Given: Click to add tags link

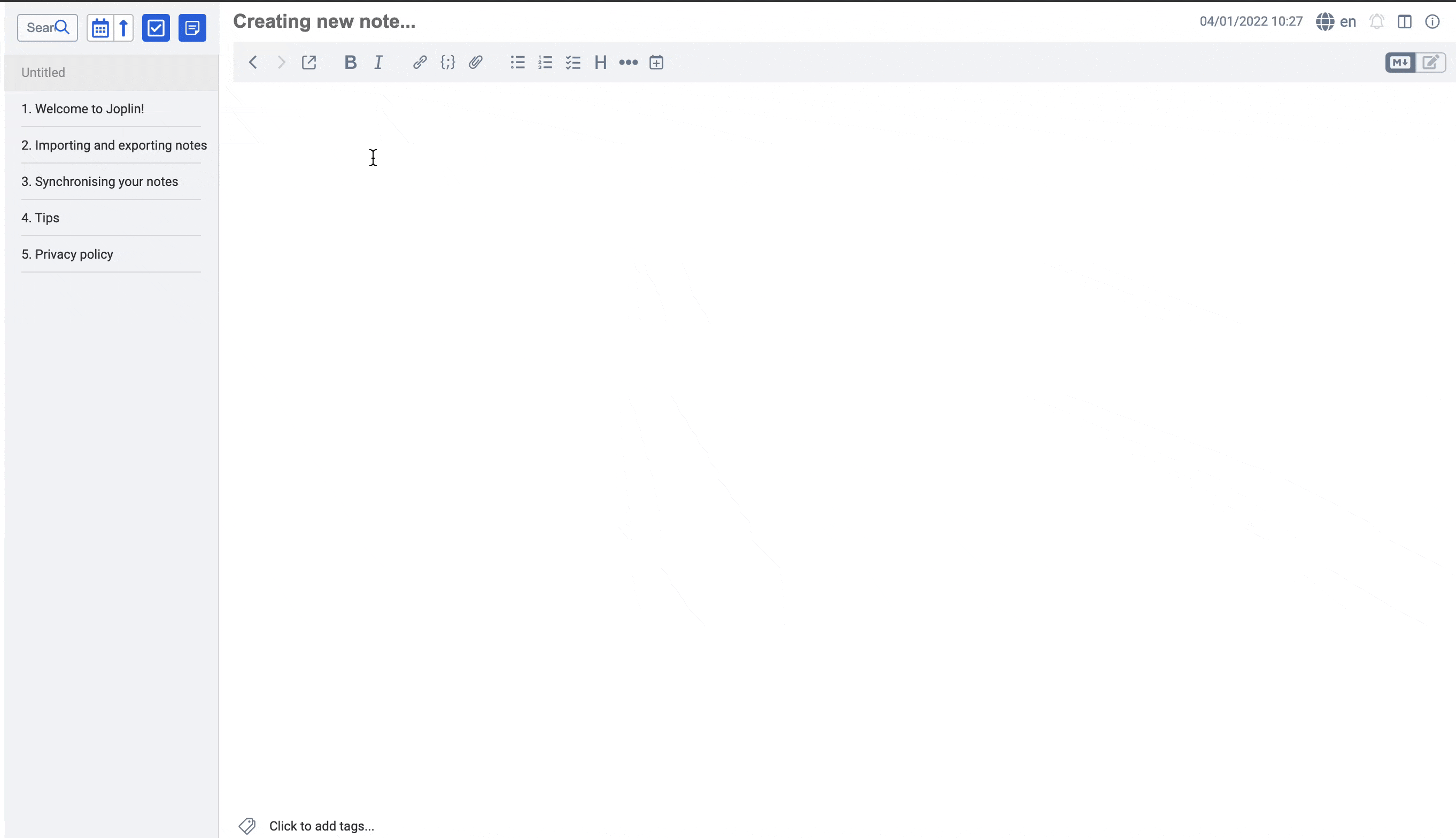Looking at the screenshot, I should [x=321, y=825].
